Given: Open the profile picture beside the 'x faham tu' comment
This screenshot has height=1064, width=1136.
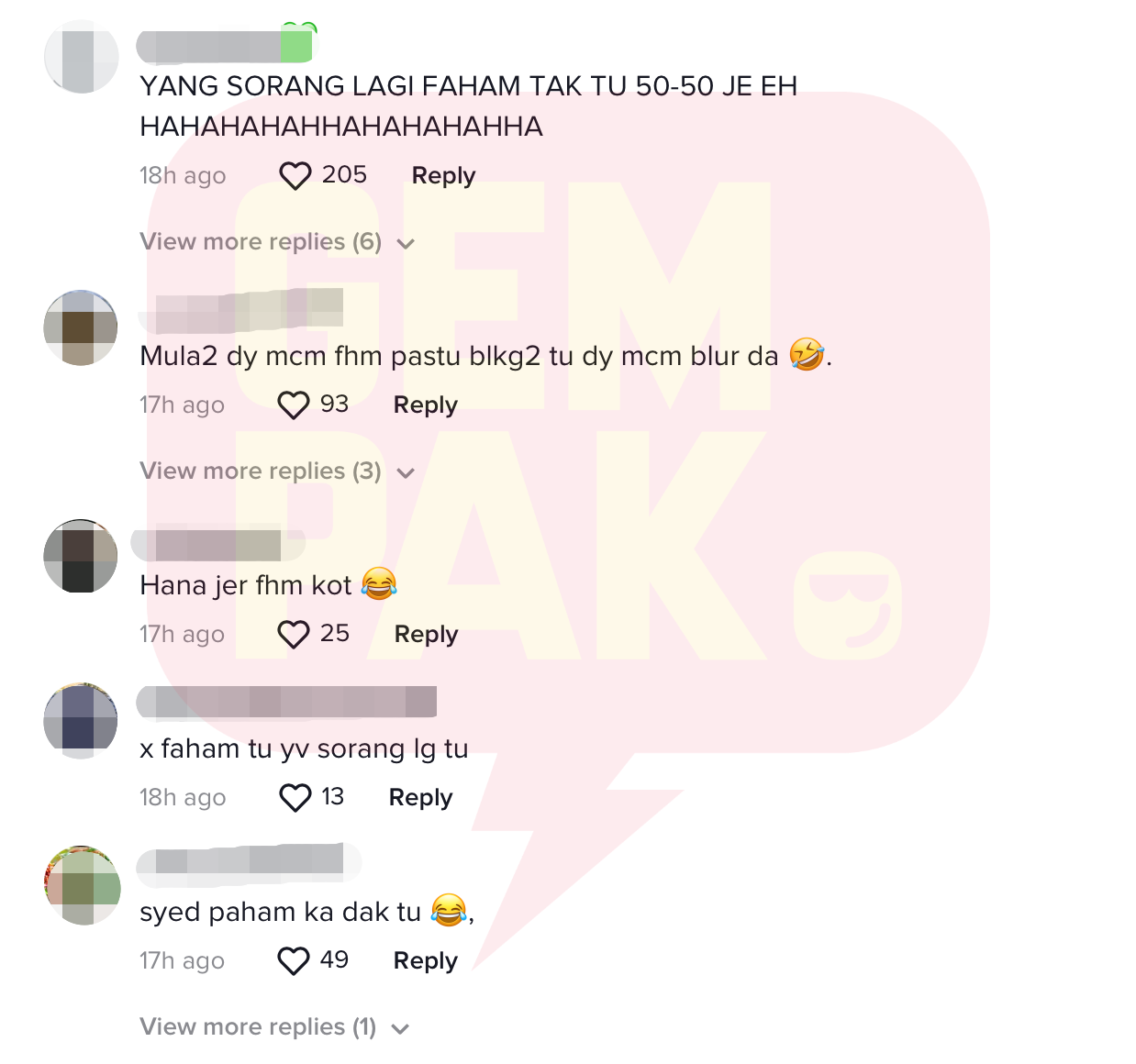Looking at the screenshot, I should [x=81, y=720].
